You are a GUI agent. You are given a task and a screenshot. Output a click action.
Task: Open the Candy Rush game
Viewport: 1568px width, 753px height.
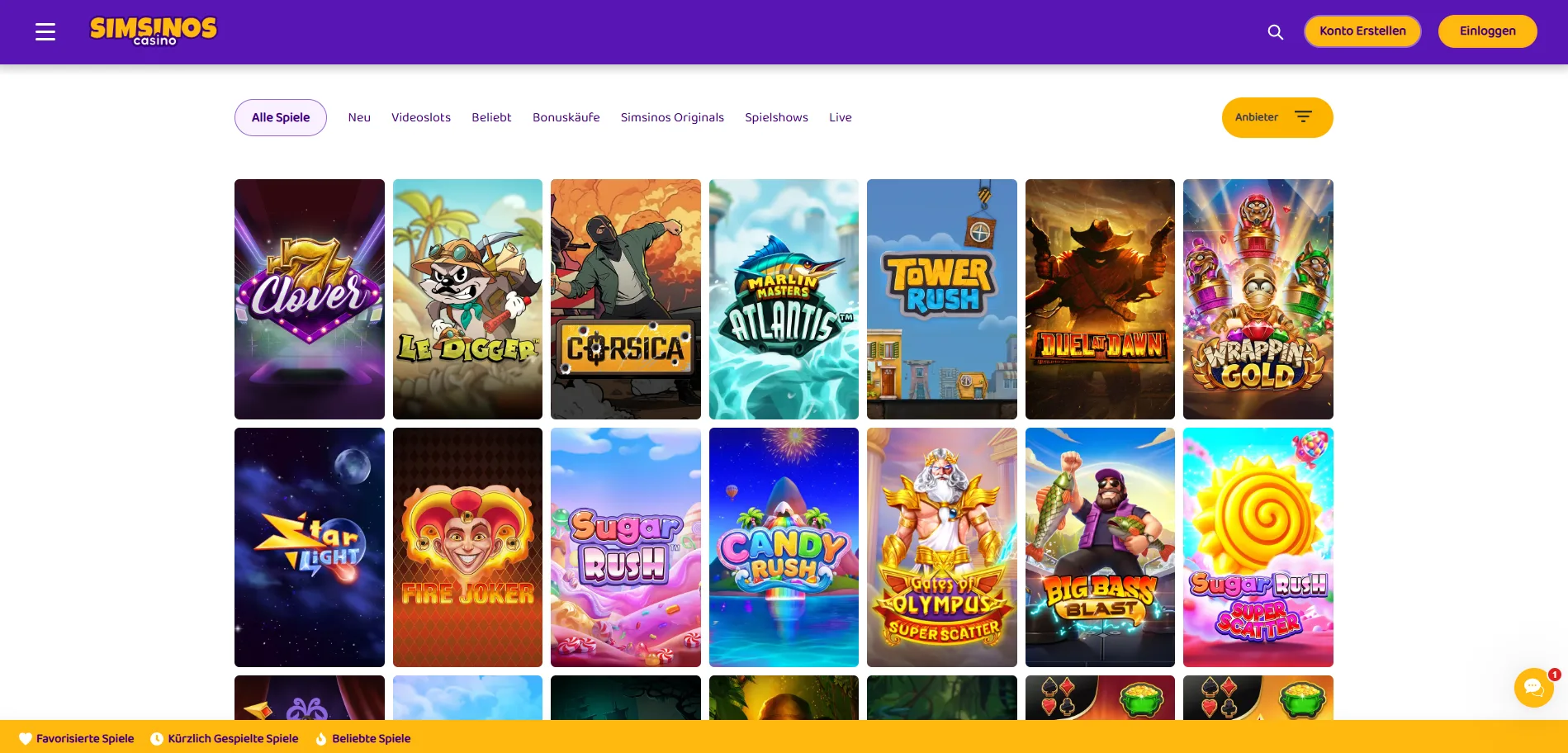pyautogui.click(x=784, y=547)
